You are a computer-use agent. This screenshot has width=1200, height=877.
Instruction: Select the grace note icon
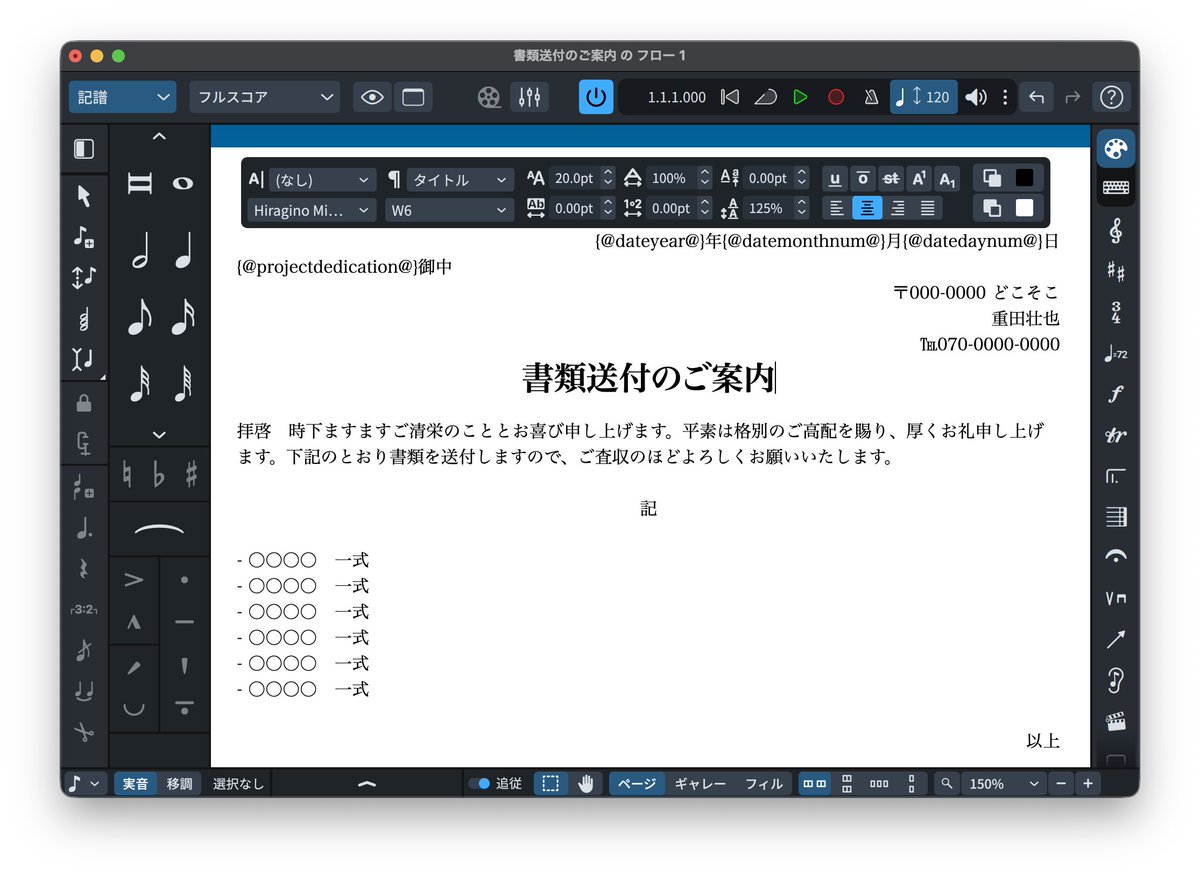click(x=84, y=650)
